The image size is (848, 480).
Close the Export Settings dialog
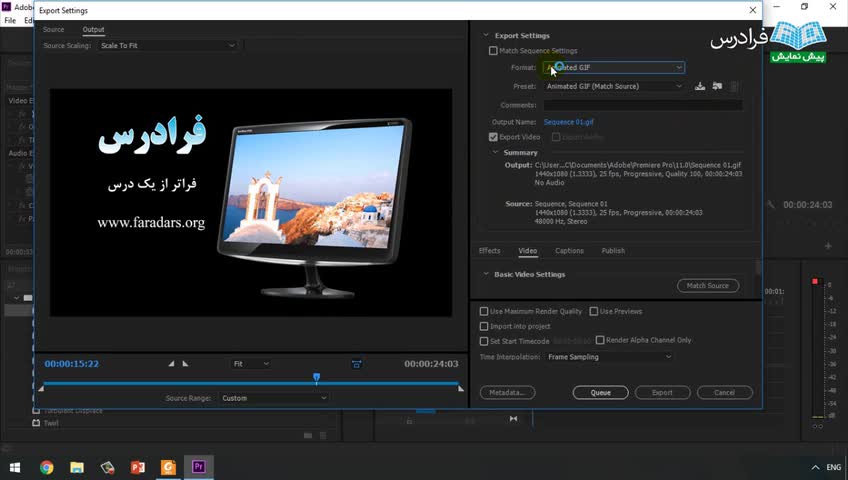pos(752,10)
